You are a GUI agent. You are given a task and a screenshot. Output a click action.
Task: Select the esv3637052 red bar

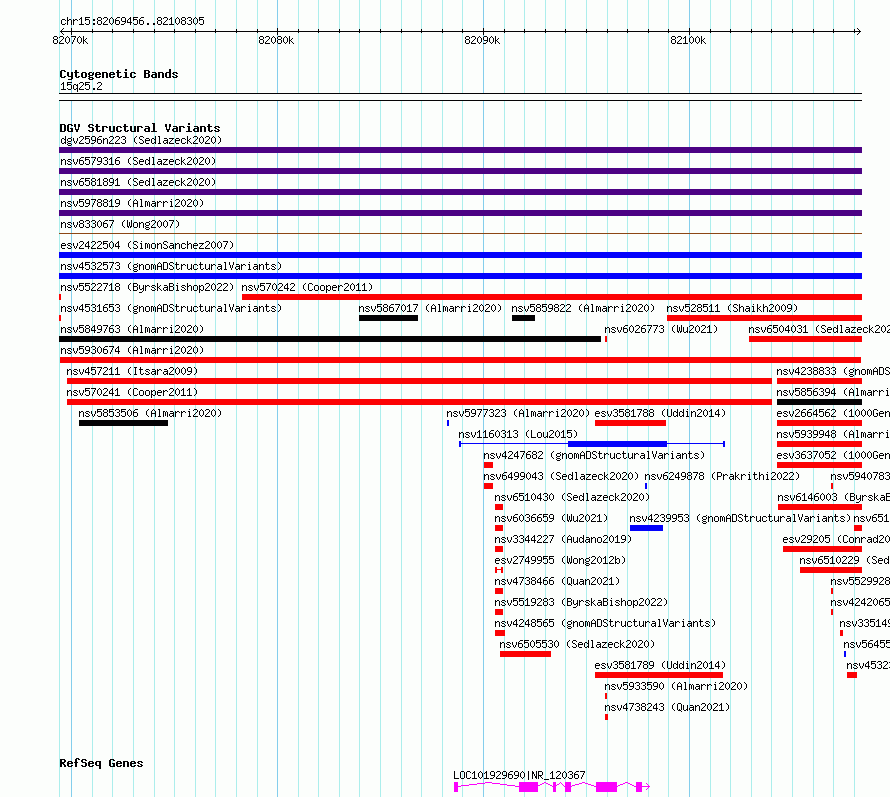tap(819, 465)
